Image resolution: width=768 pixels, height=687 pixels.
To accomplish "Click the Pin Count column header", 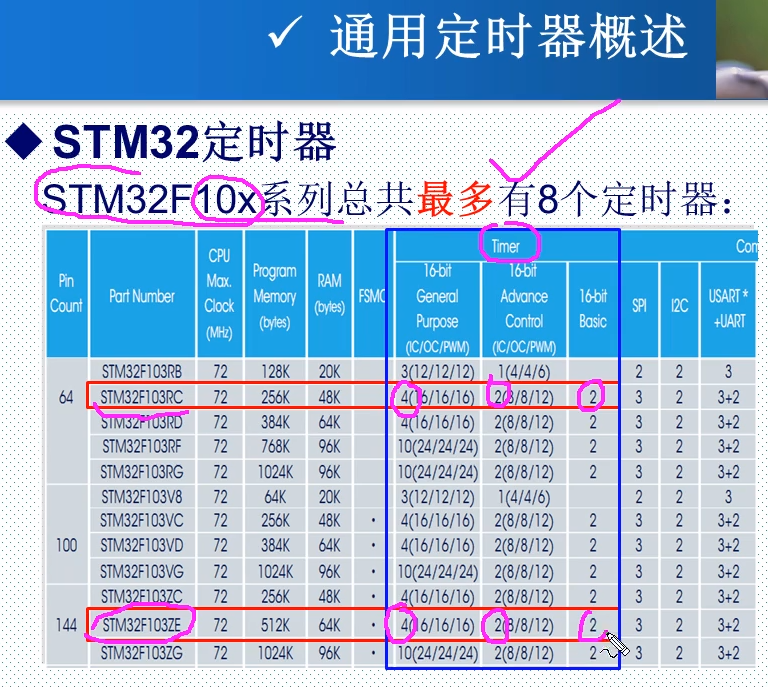I will [66, 293].
